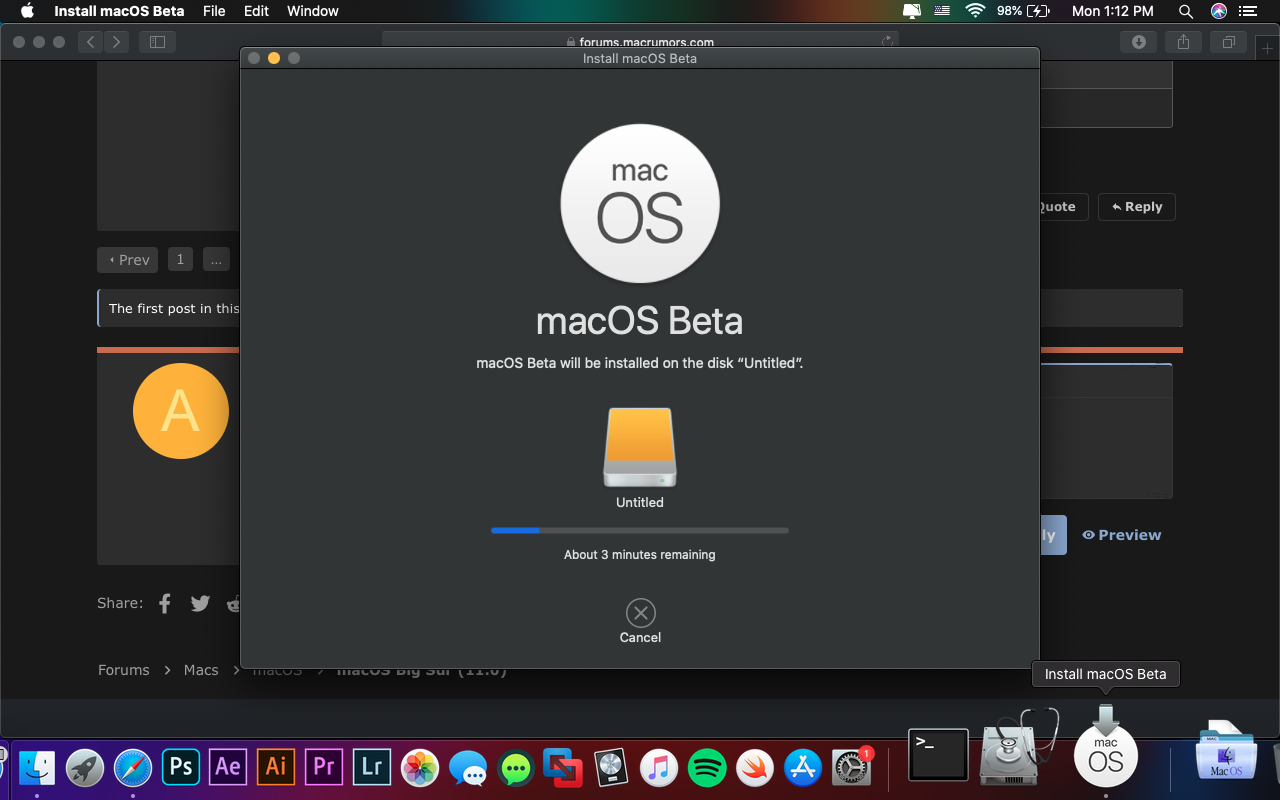
Task: Click the macOS logo in the installer
Action: [x=640, y=203]
